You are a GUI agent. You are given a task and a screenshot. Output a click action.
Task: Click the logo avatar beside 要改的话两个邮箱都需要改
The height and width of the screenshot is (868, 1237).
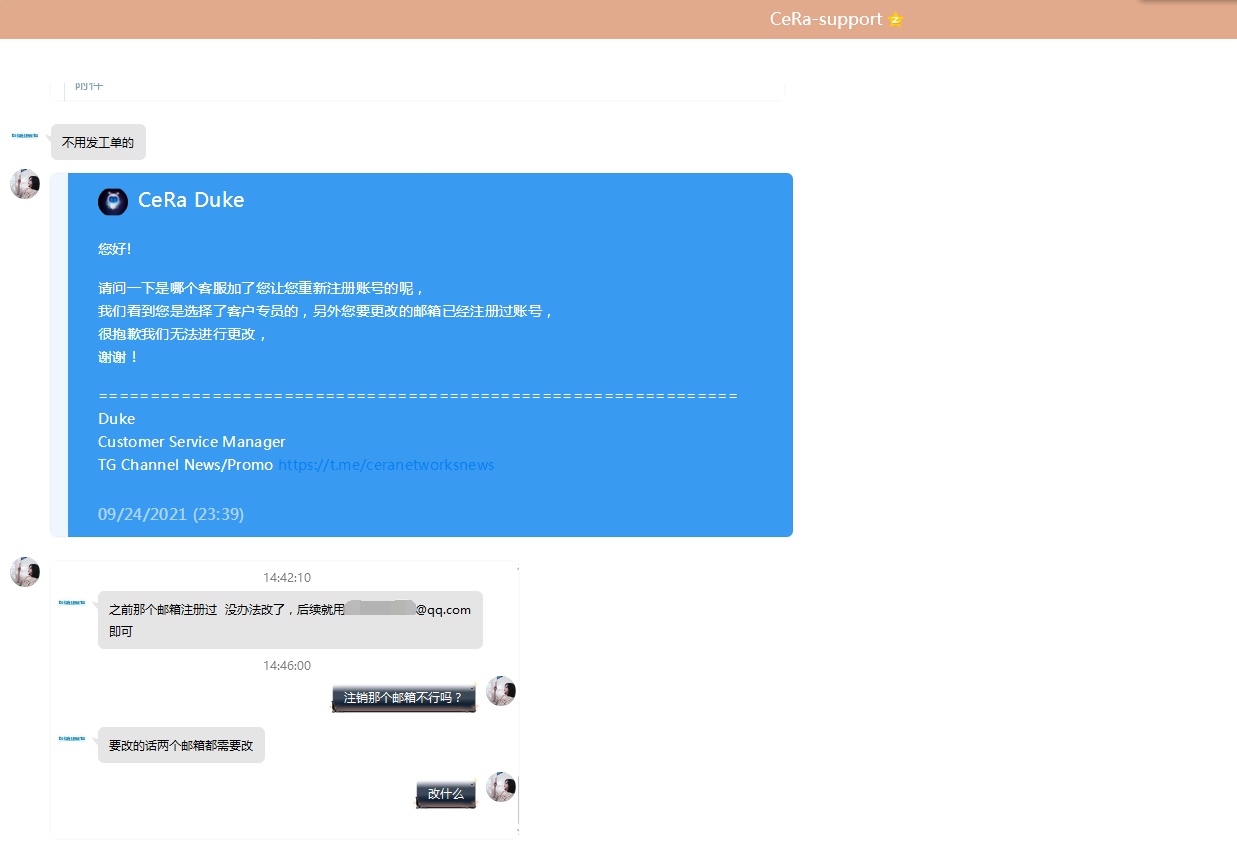pyautogui.click(x=72, y=739)
